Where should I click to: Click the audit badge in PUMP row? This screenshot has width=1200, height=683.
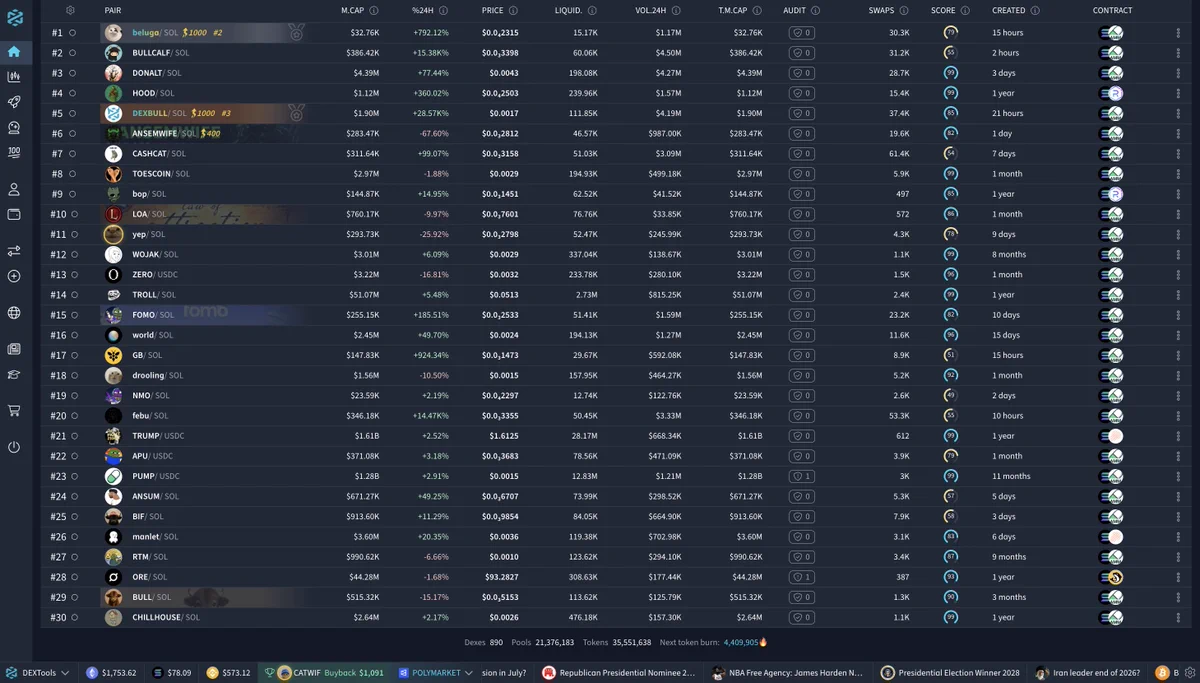point(801,476)
